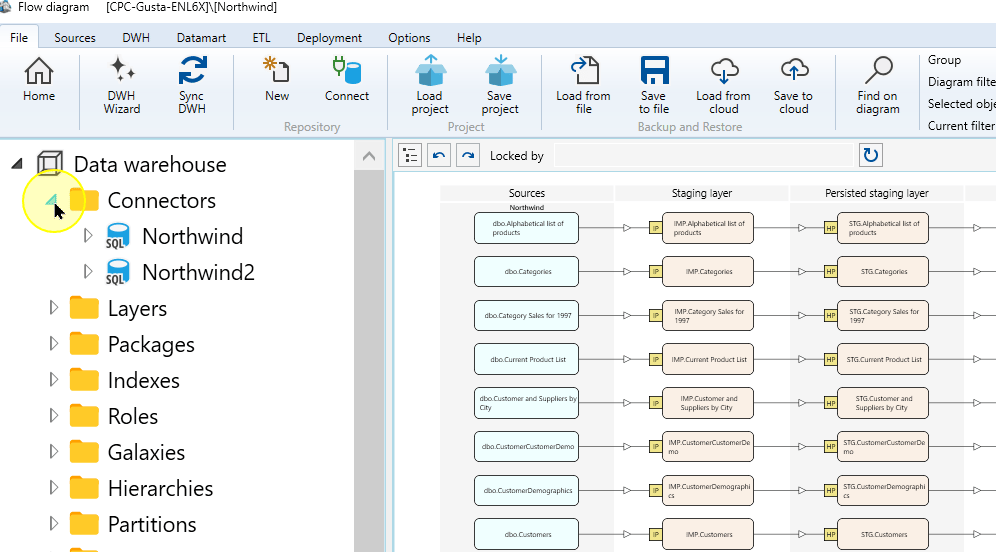Expand the Northwind connector node

pyautogui.click(x=88, y=236)
